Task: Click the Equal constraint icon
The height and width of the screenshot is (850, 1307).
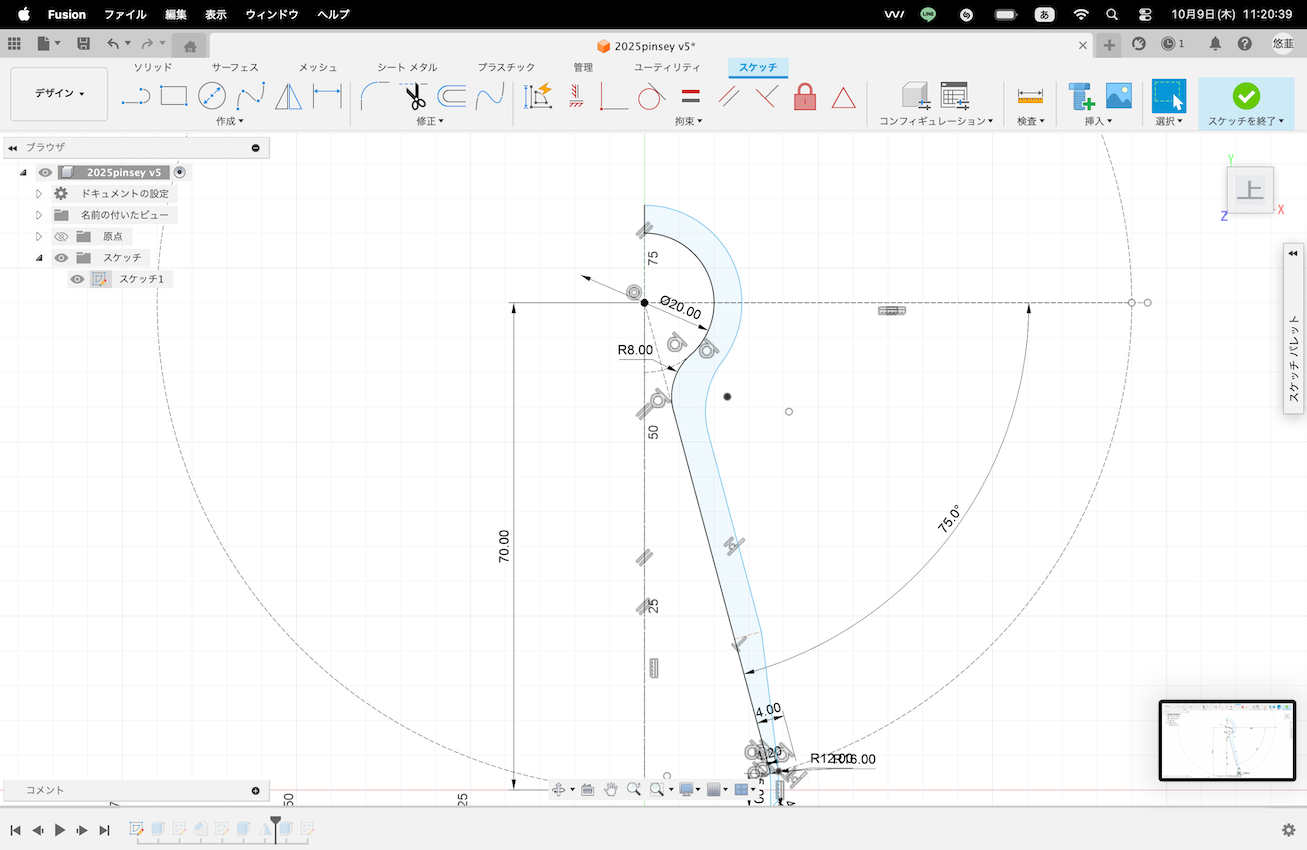Action: pyautogui.click(x=690, y=97)
